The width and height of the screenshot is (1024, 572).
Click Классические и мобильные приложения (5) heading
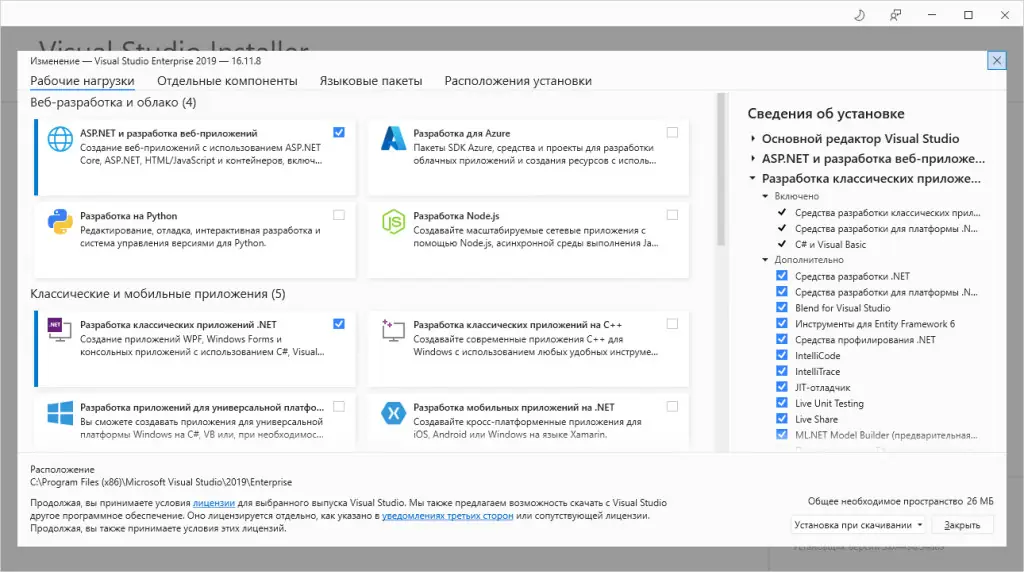(157, 294)
